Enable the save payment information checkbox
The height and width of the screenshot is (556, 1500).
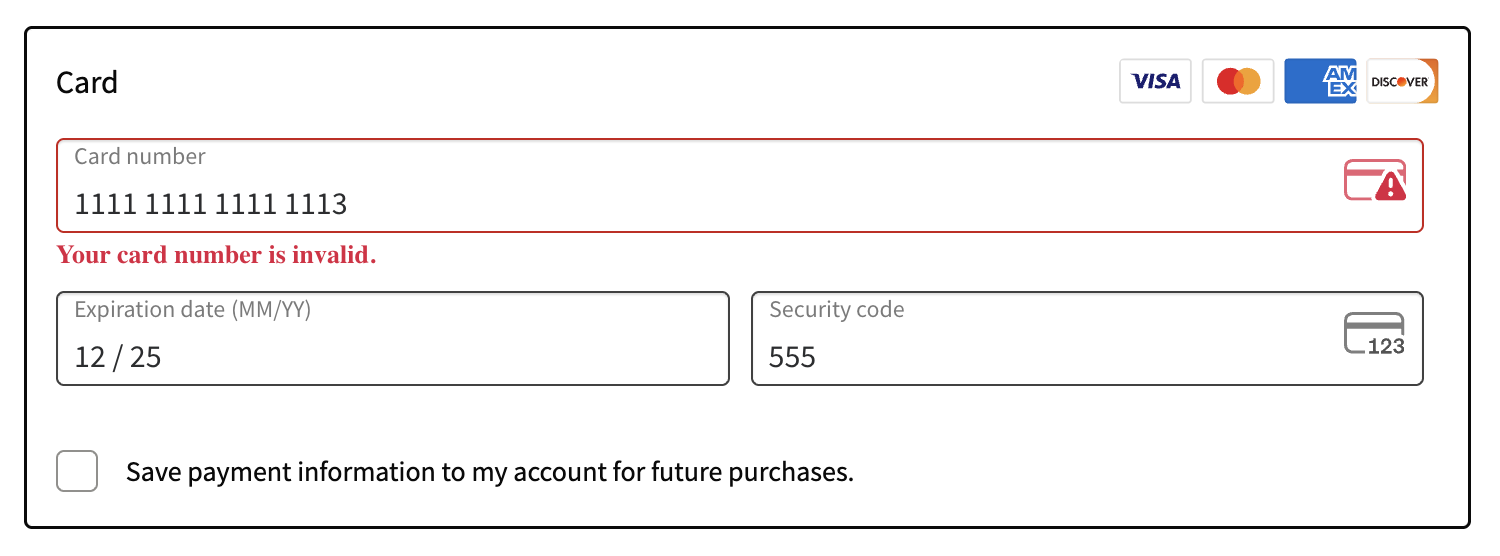(x=77, y=471)
